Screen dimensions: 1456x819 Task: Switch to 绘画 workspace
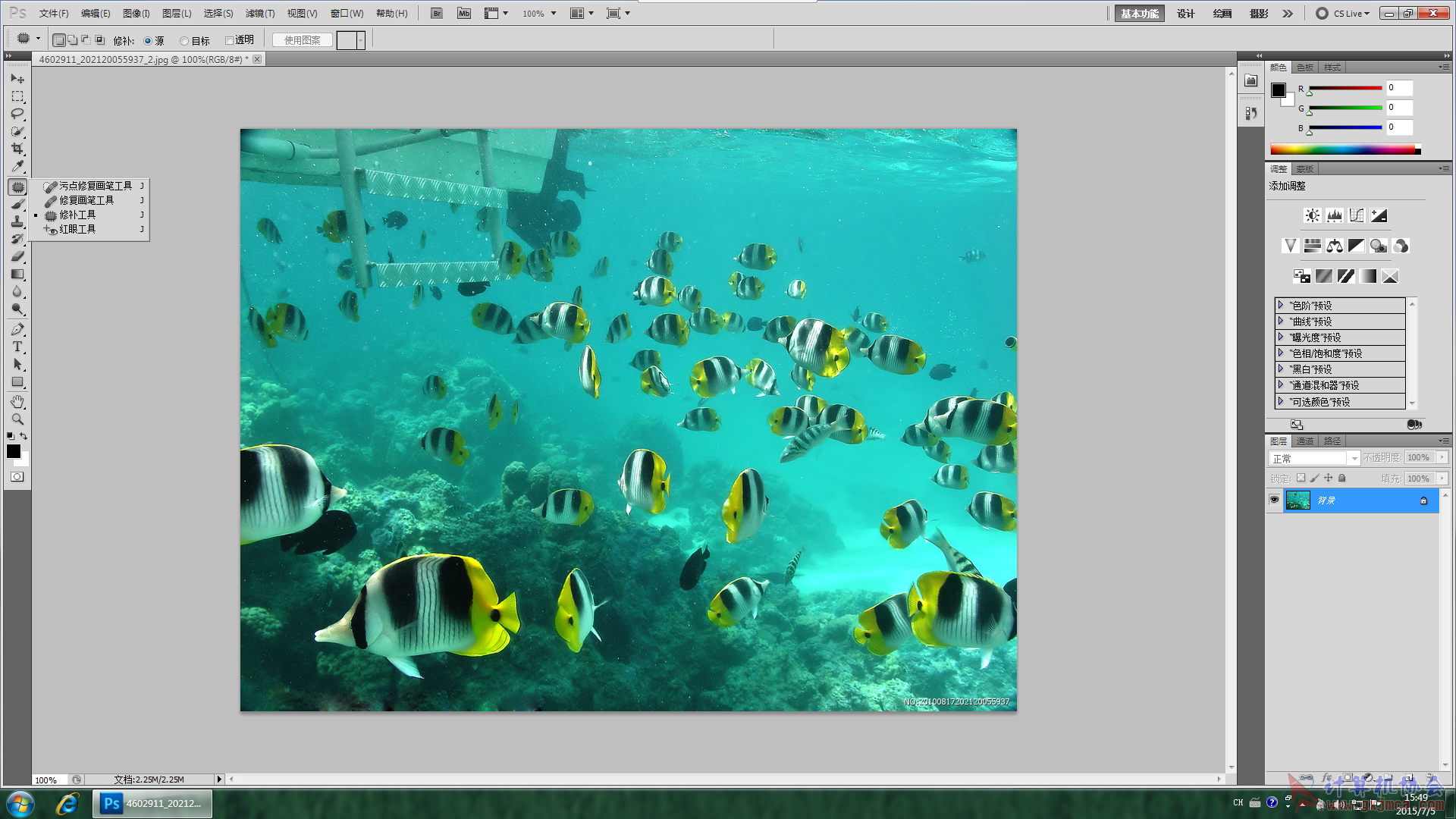1222,14
